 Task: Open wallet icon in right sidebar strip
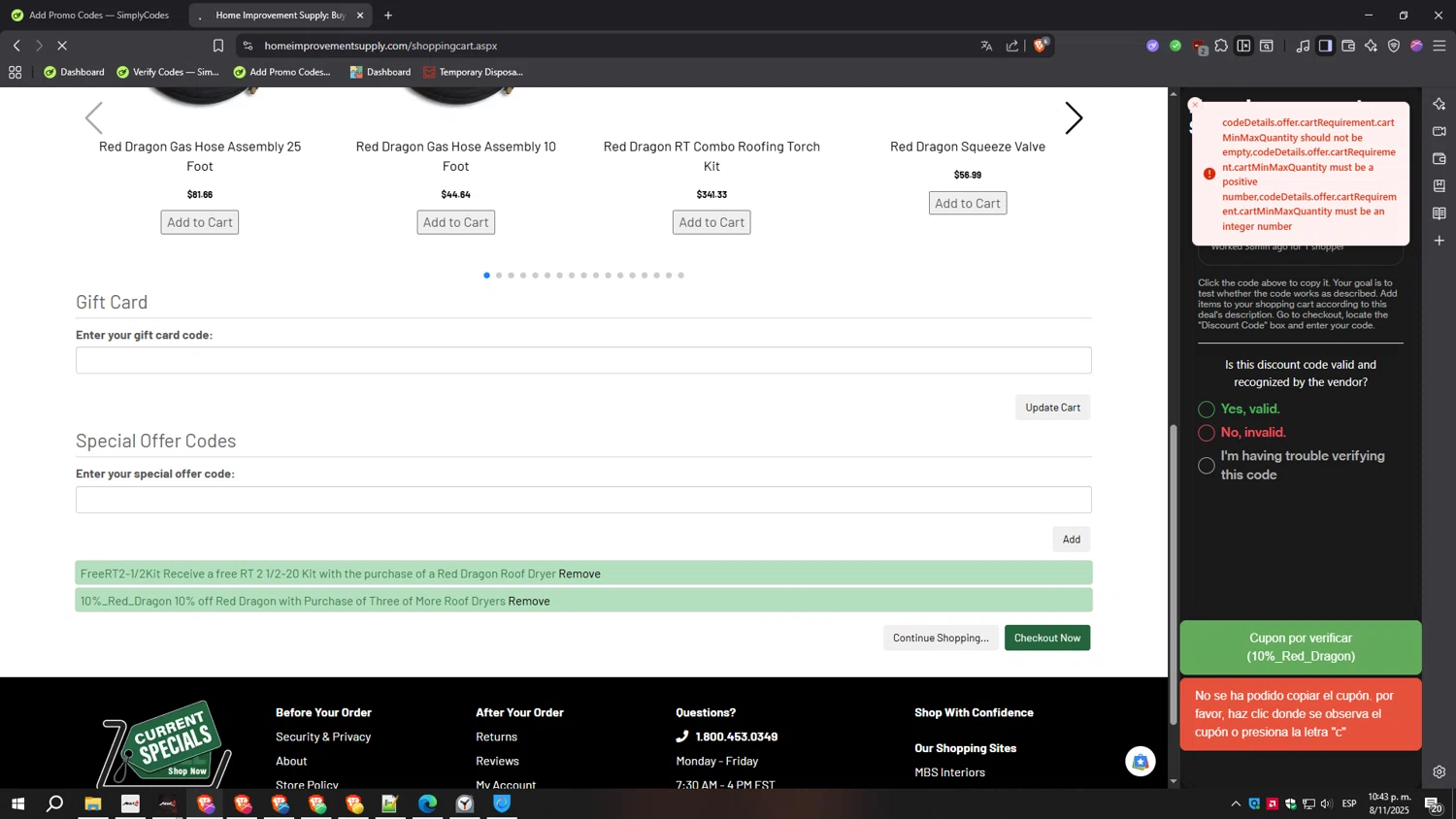(x=1439, y=158)
